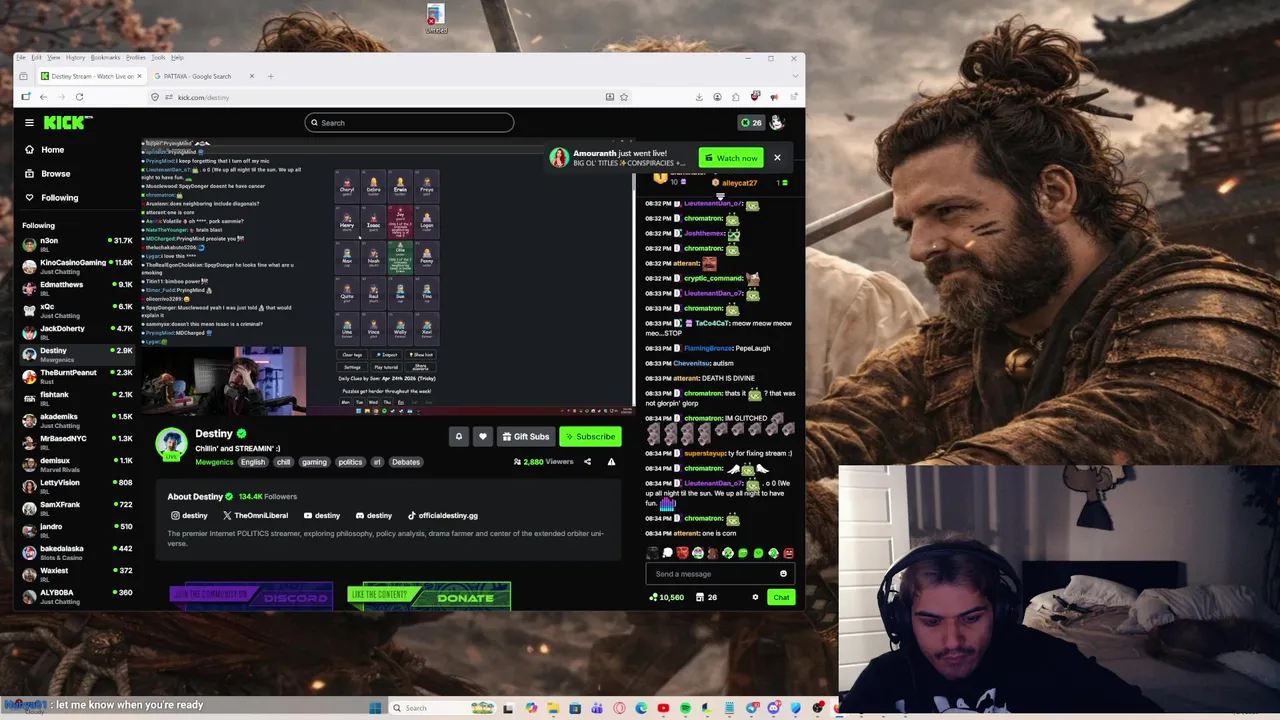Viewport: 1280px width, 720px height.
Task: Click the Discord community banner
Action: (251, 596)
